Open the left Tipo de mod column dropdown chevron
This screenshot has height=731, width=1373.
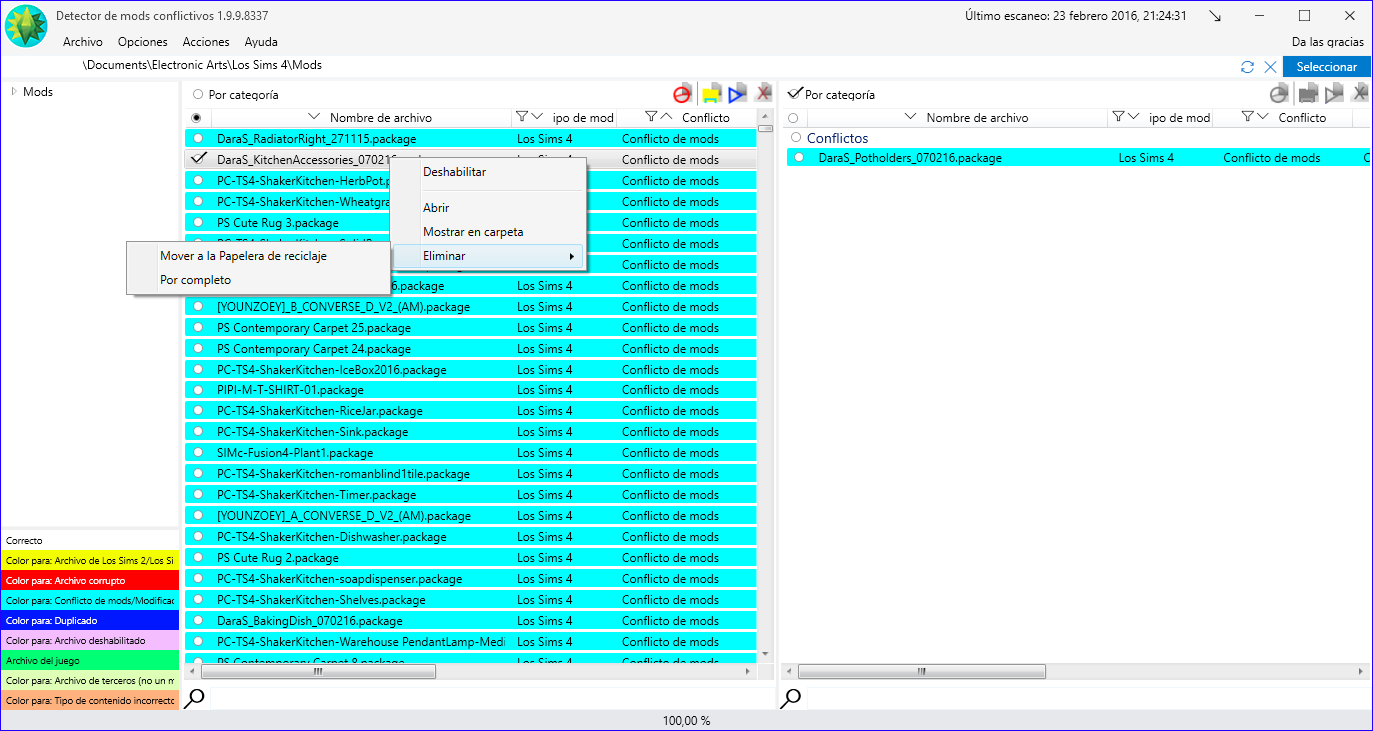point(538,117)
